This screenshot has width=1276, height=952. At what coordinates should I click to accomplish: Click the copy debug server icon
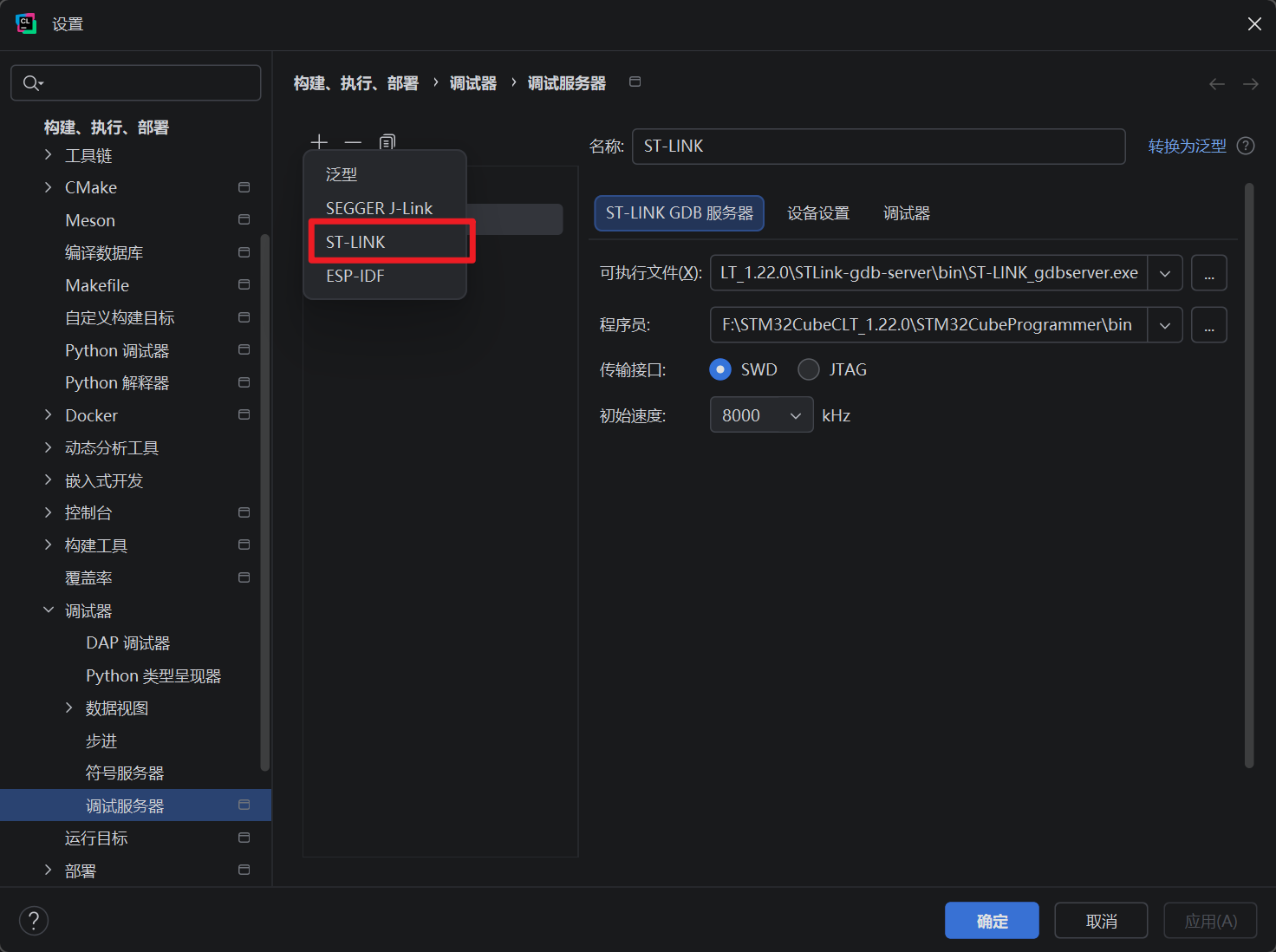tap(387, 142)
